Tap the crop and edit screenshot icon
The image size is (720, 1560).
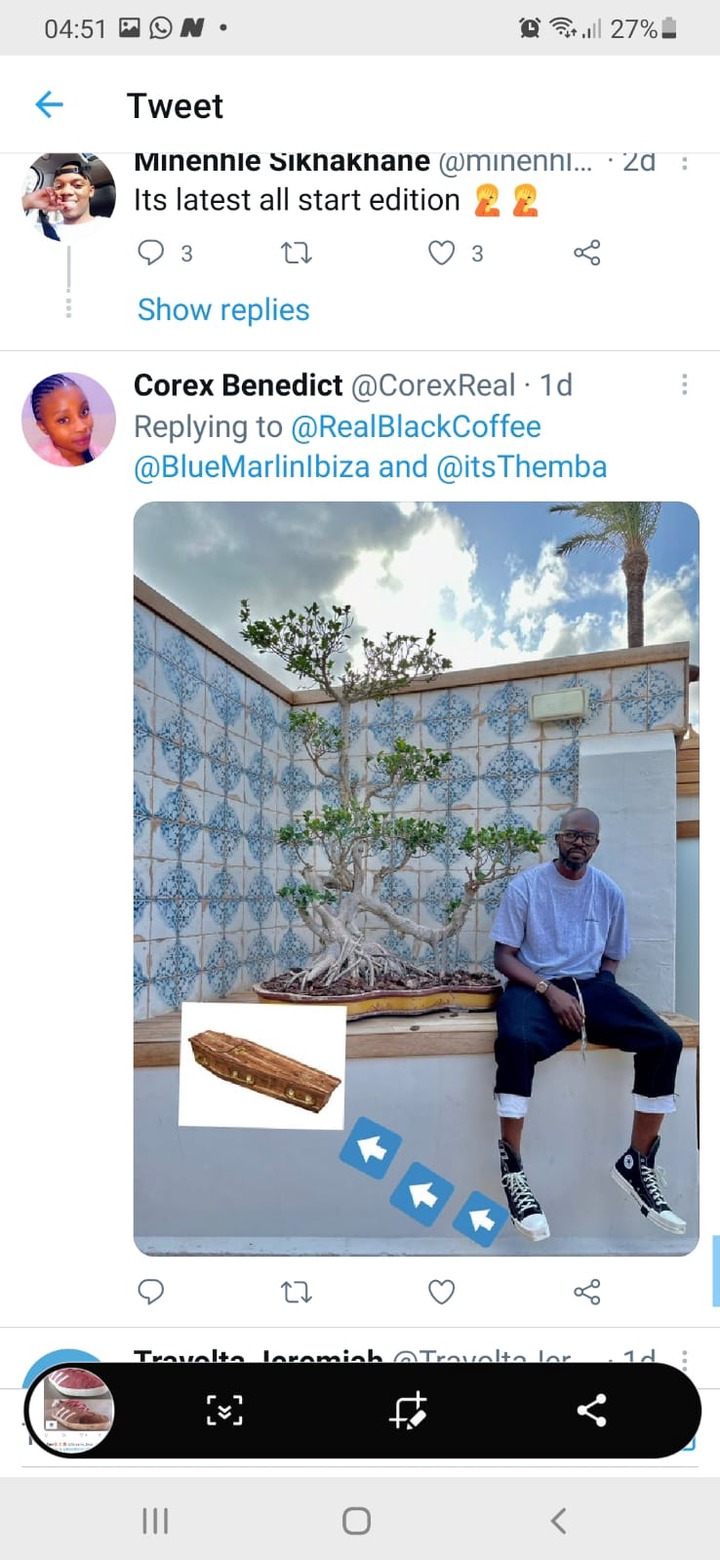pyautogui.click(x=409, y=1411)
